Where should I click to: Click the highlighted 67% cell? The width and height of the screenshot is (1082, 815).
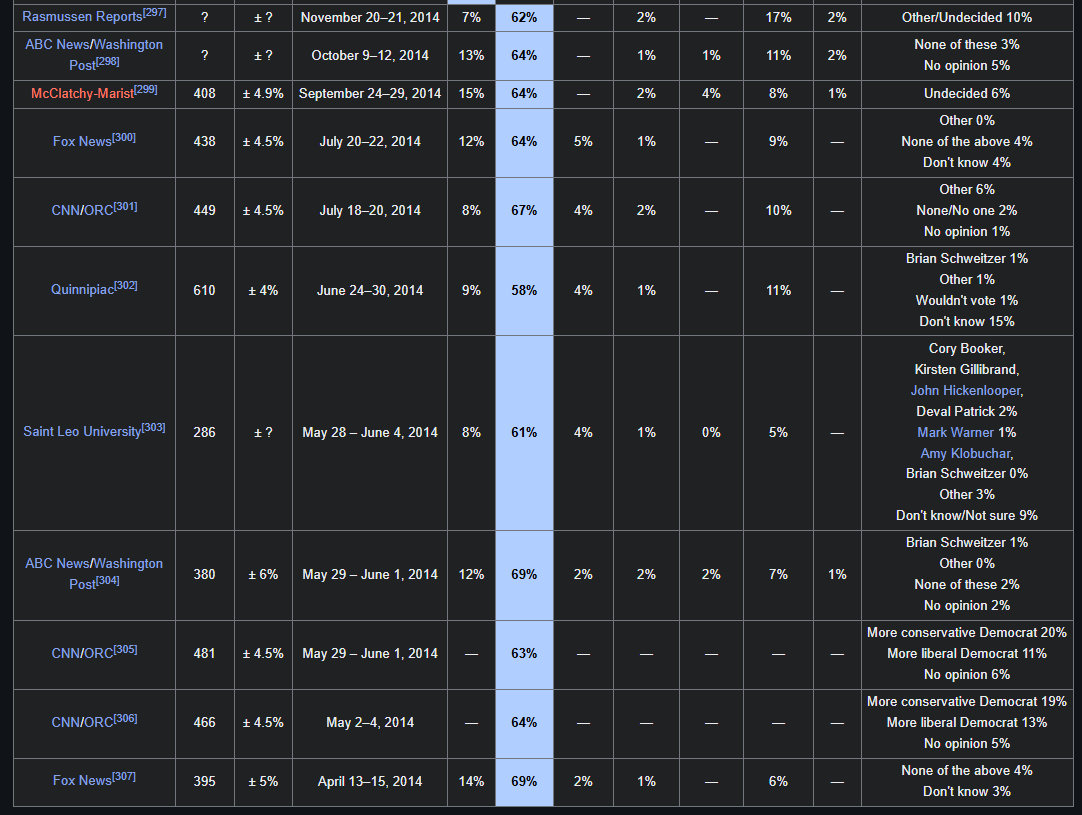pyautogui.click(x=524, y=211)
